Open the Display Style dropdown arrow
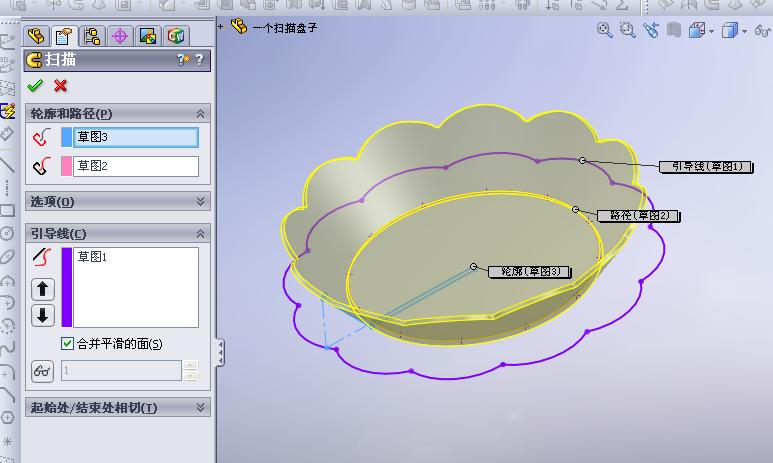 744,32
